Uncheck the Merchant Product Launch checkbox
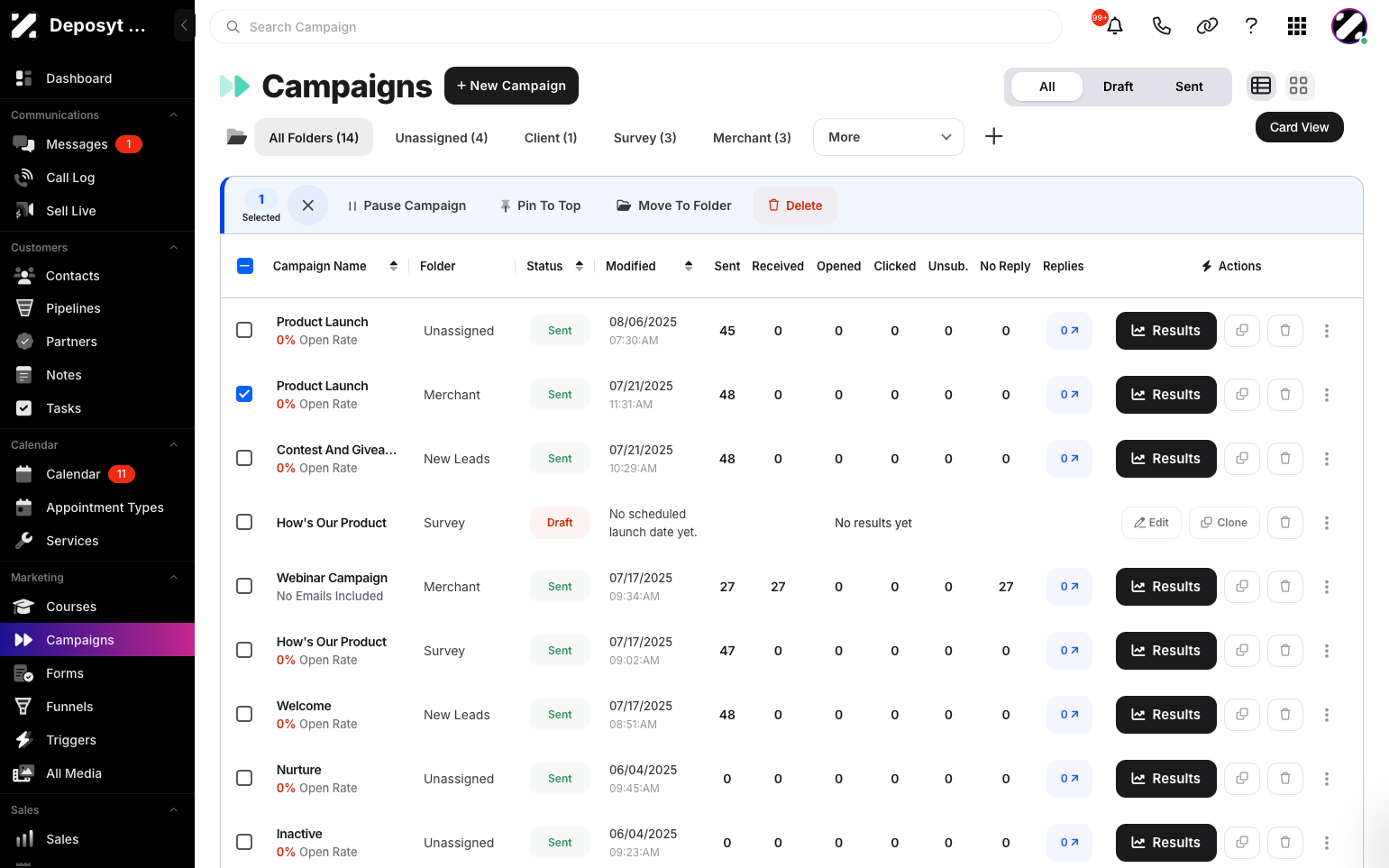The width and height of the screenshot is (1389, 868). 244,394
